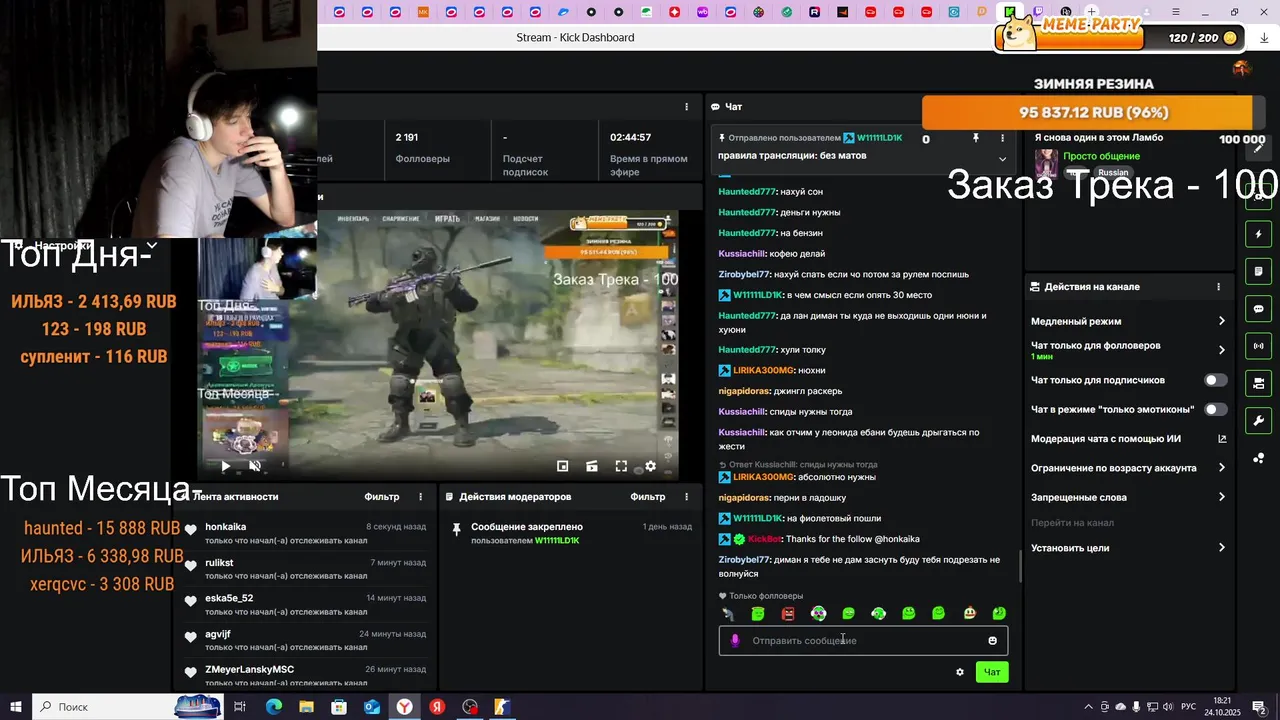Open Windows Start menu
The width and height of the screenshot is (1280, 720).
point(15,707)
